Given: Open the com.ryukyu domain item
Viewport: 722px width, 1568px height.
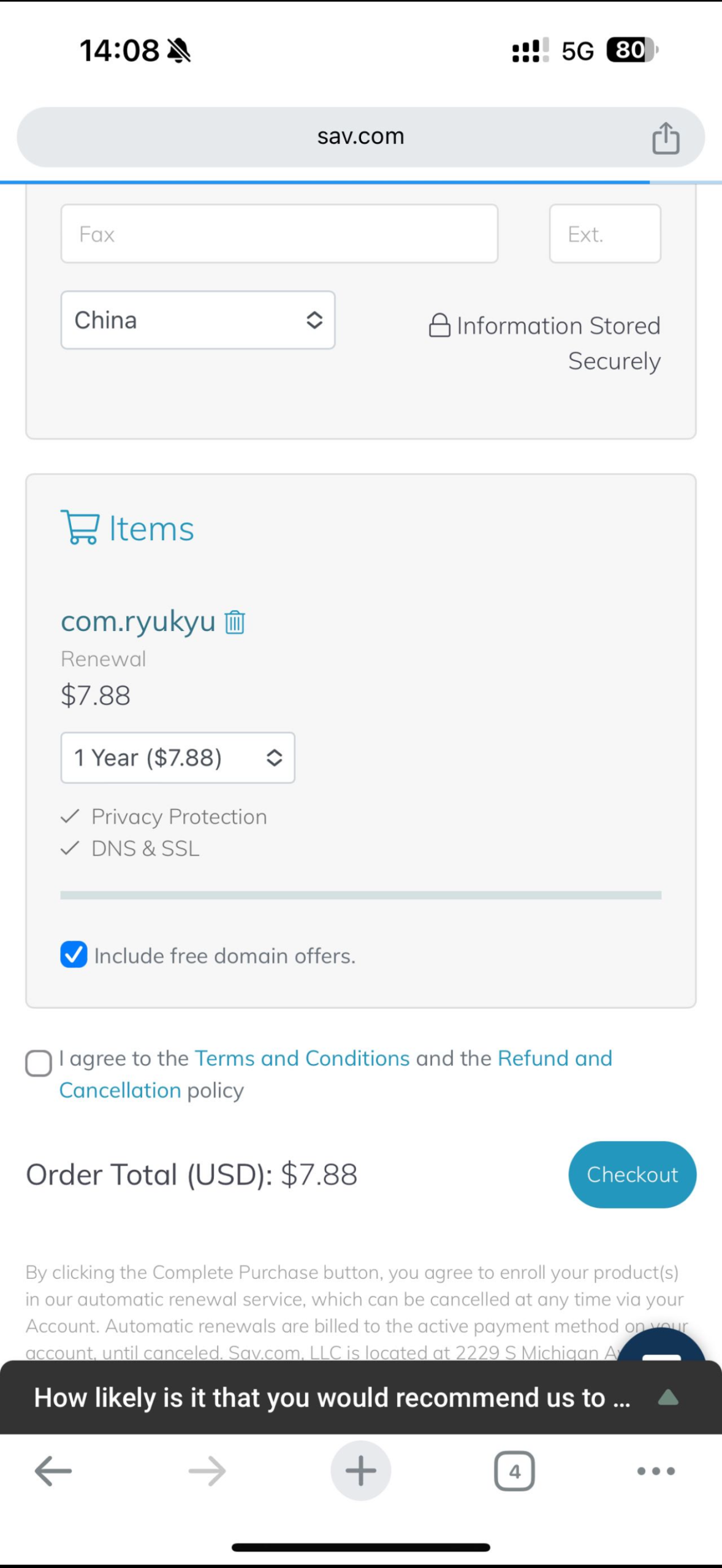Looking at the screenshot, I should 138,622.
